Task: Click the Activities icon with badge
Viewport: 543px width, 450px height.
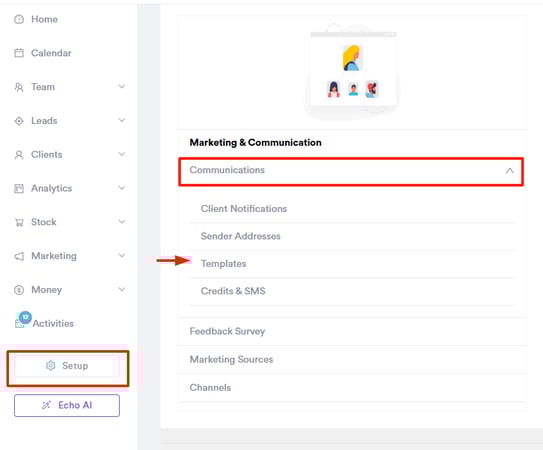Action: click(23, 320)
